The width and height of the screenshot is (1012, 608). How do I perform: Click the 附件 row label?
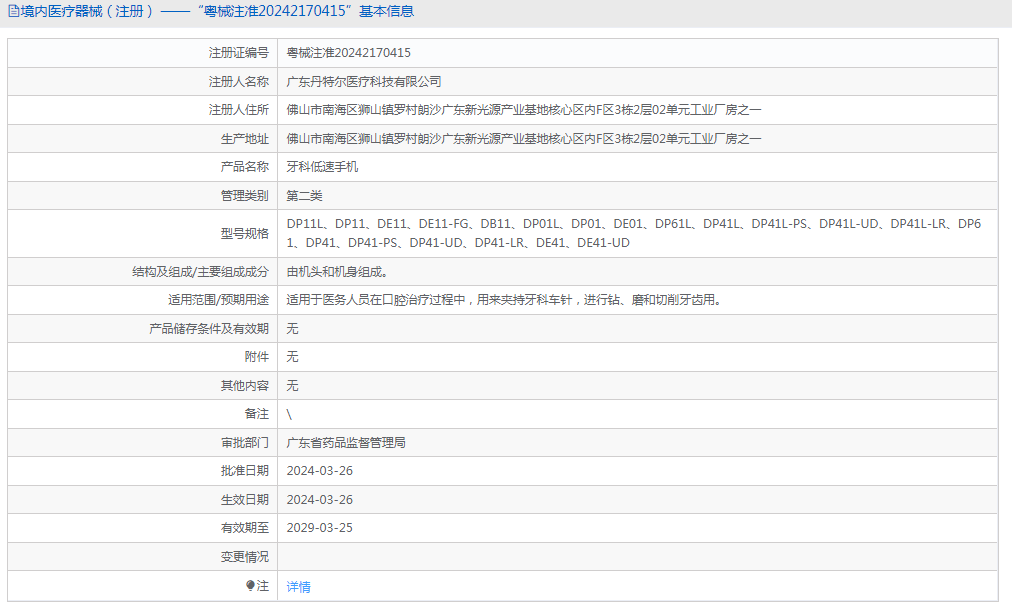click(257, 356)
